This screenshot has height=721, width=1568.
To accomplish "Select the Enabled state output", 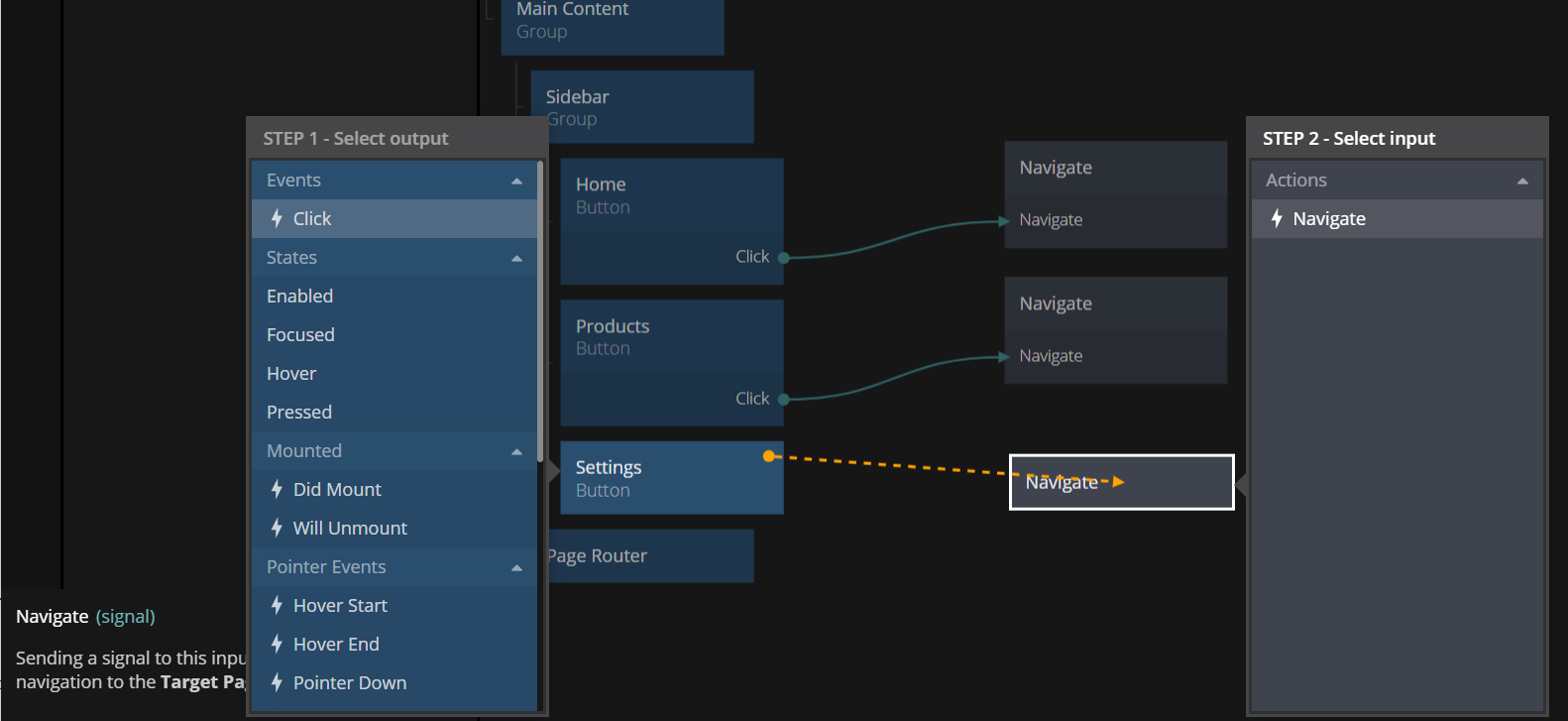I will (299, 296).
